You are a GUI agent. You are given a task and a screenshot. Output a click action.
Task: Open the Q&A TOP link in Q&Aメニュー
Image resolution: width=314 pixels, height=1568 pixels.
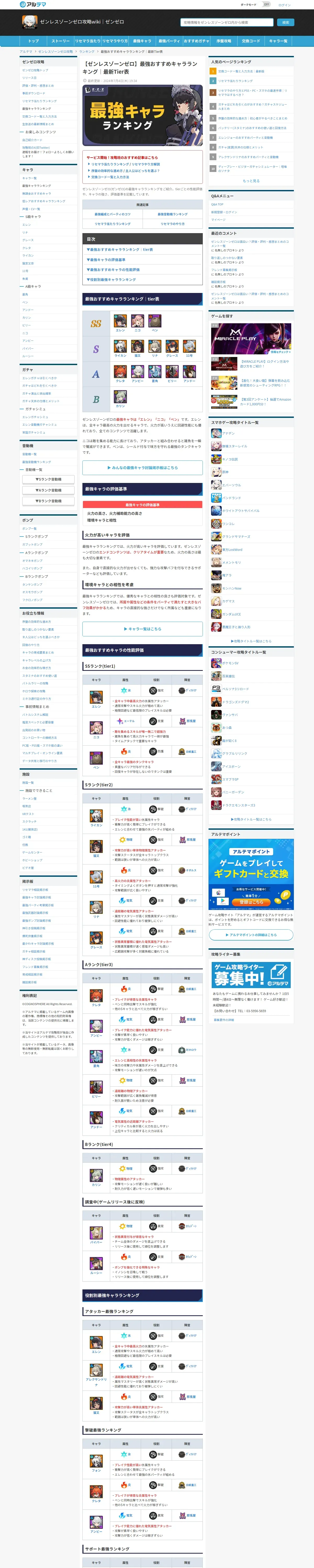(217, 205)
